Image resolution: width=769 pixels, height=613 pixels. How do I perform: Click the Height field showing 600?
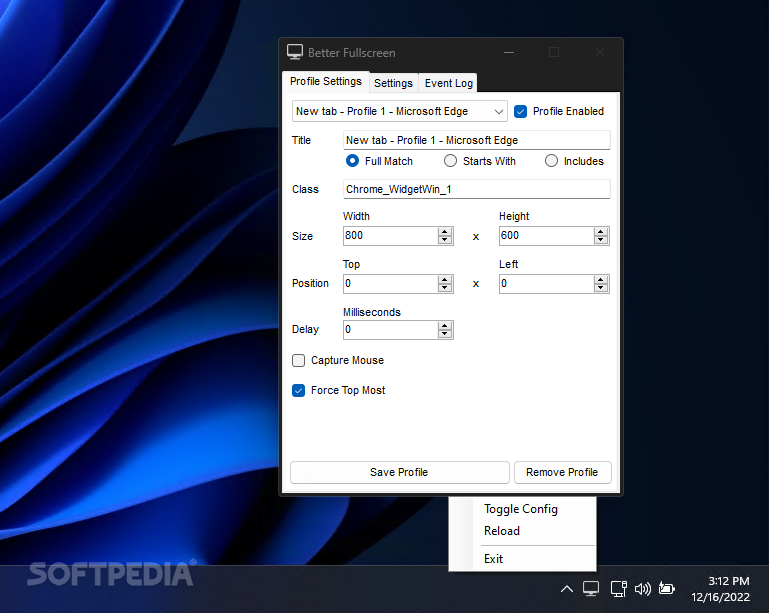pyautogui.click(x=546, y=236)
